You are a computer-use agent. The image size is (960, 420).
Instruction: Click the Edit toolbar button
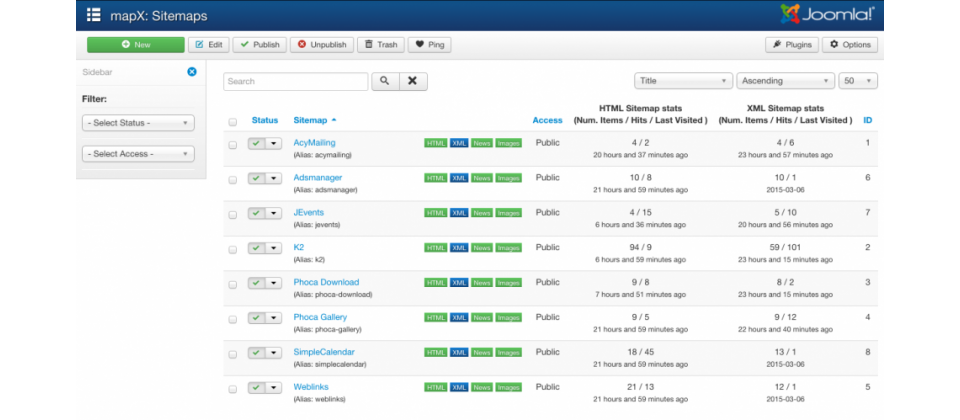point(209,45)
